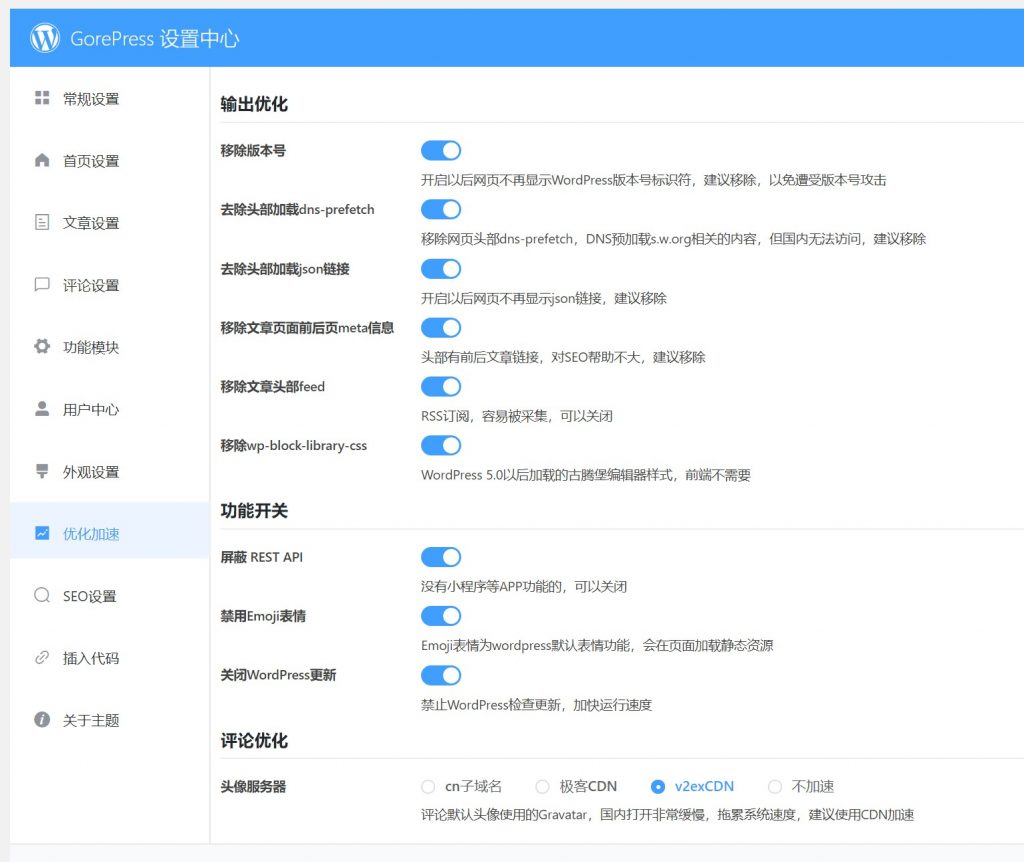Turn off the 屏蔽 REST API switch

pyautogui.click(x=441, y=557)
